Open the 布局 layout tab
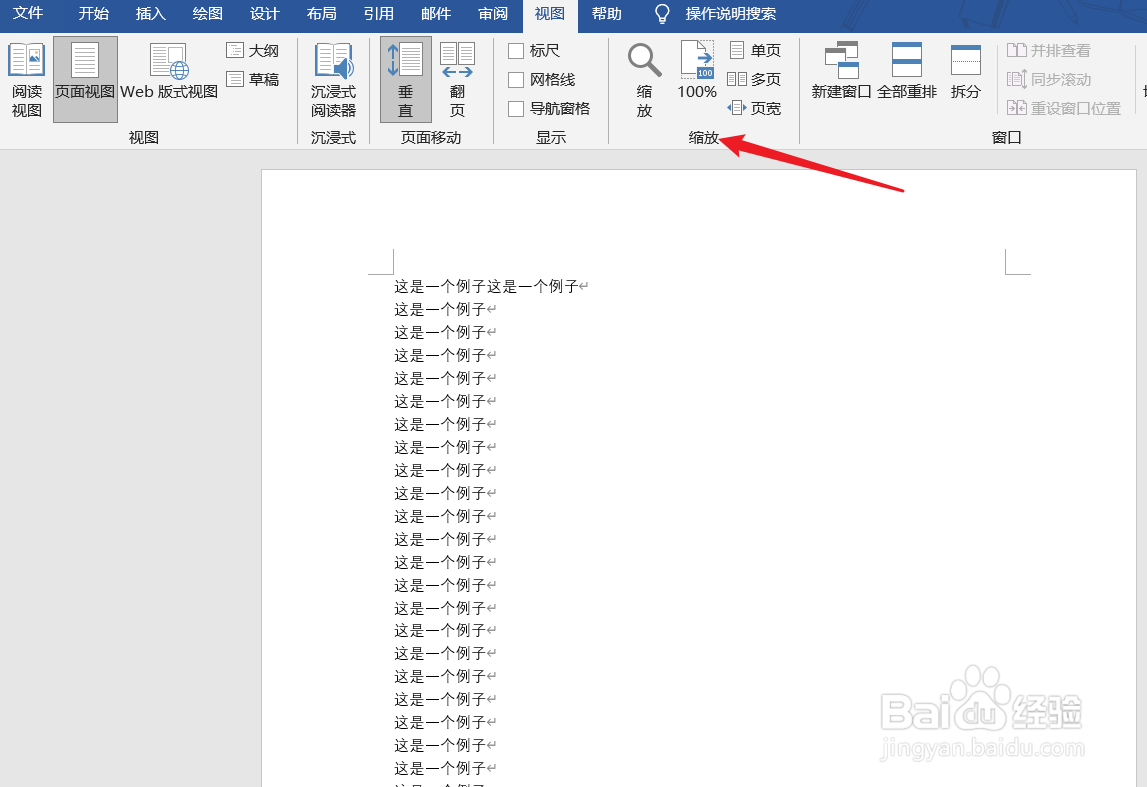The height and width of the screenshot is (787, 1147). (x=322, y=13)
